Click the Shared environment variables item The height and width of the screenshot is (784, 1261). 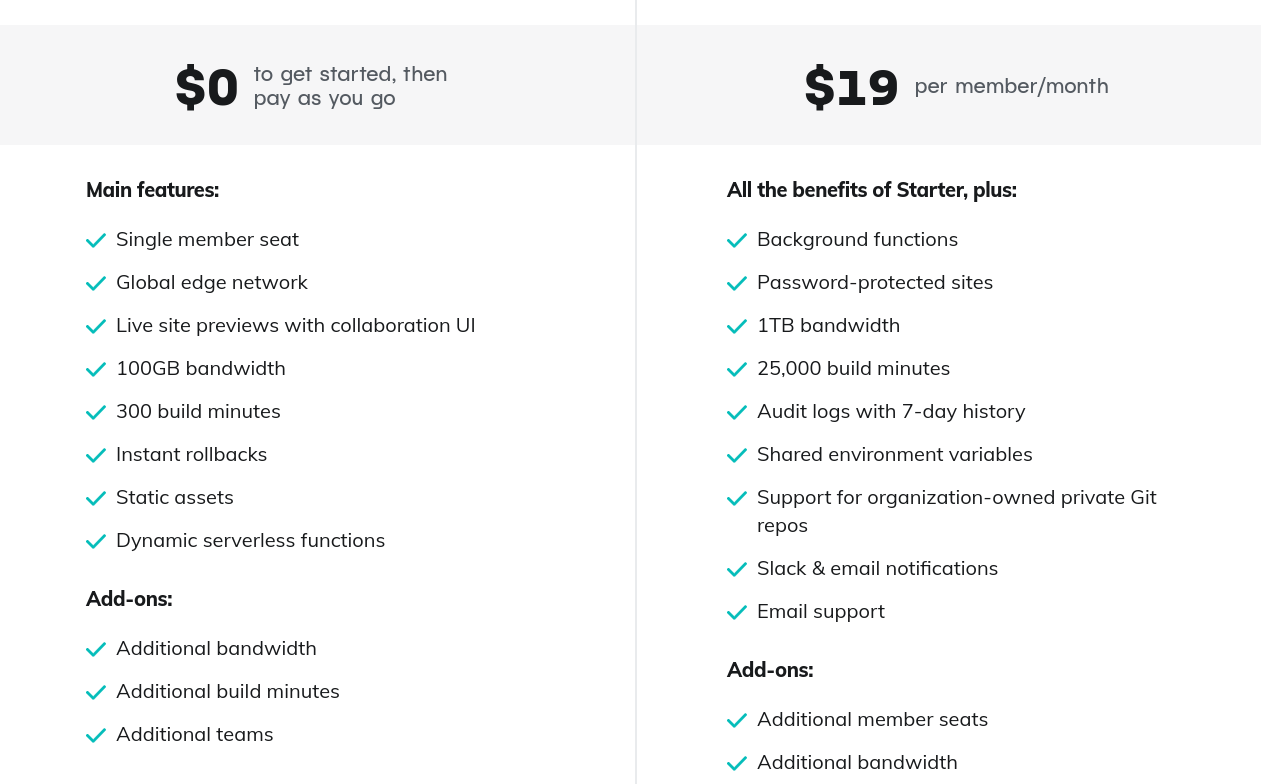(895, 455)
